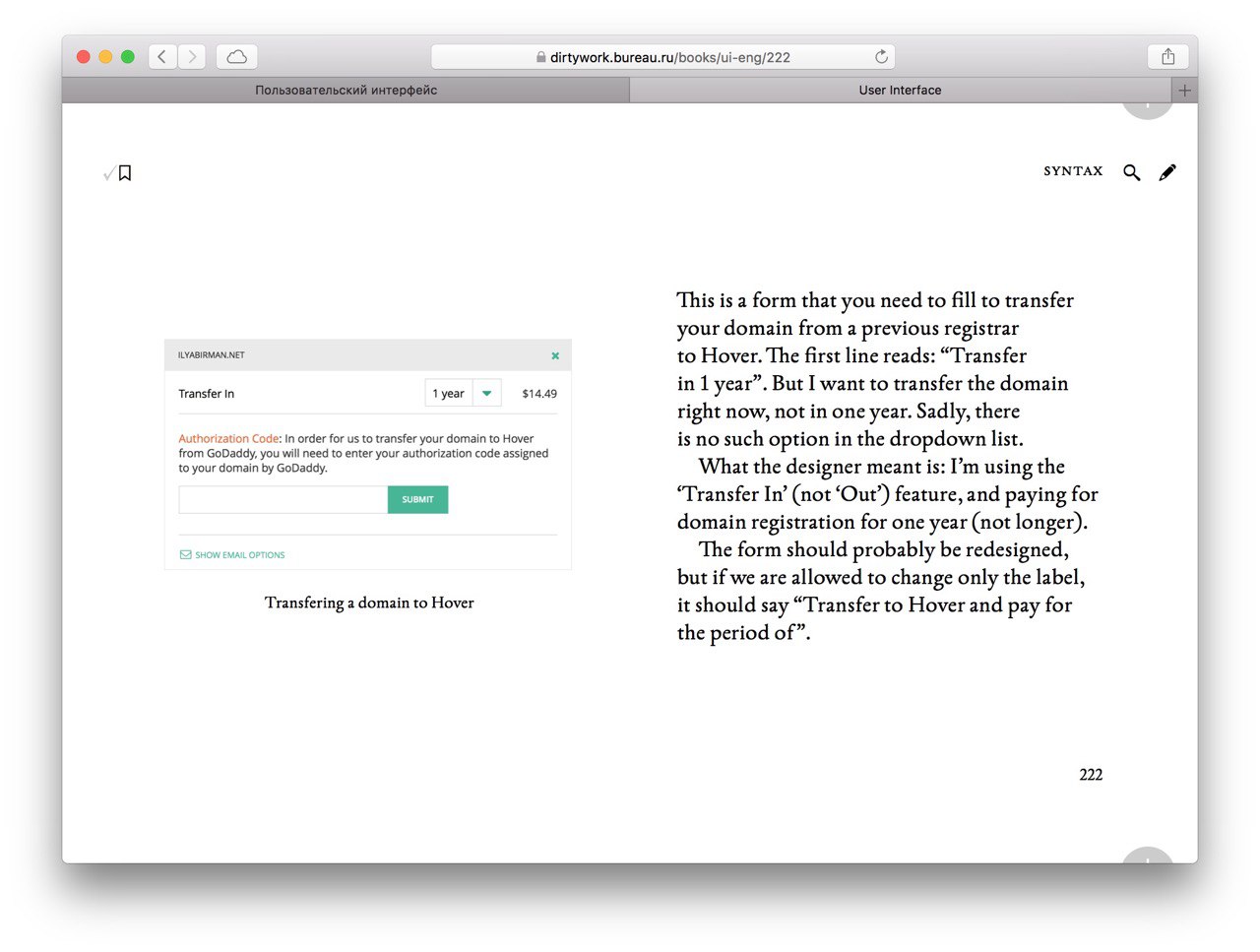The height and width of the screenshot is (952, 1260).
Task: Open the "1 year" dropdown arrow
Action: point(487,393)
